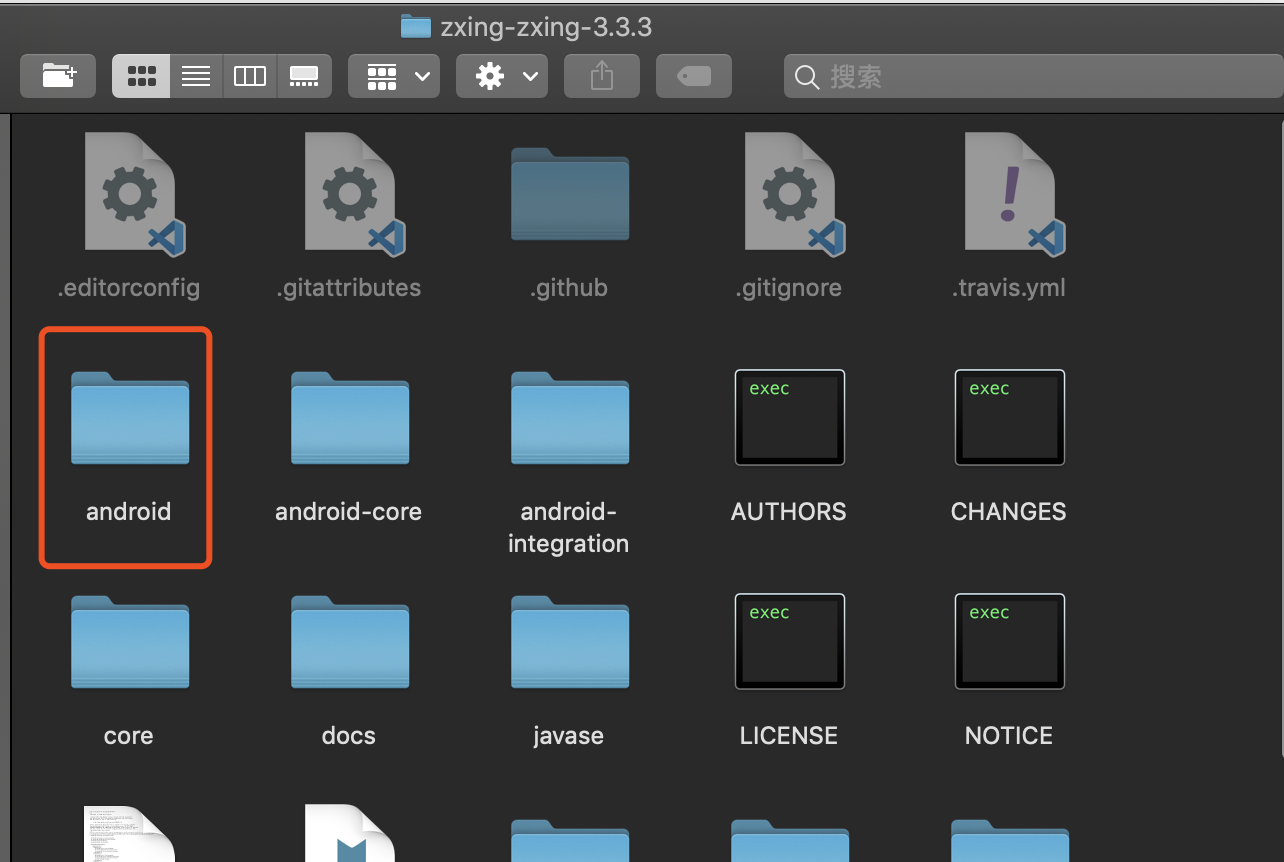
Task: Select the core folder icon
Action: tap(130, 642)
